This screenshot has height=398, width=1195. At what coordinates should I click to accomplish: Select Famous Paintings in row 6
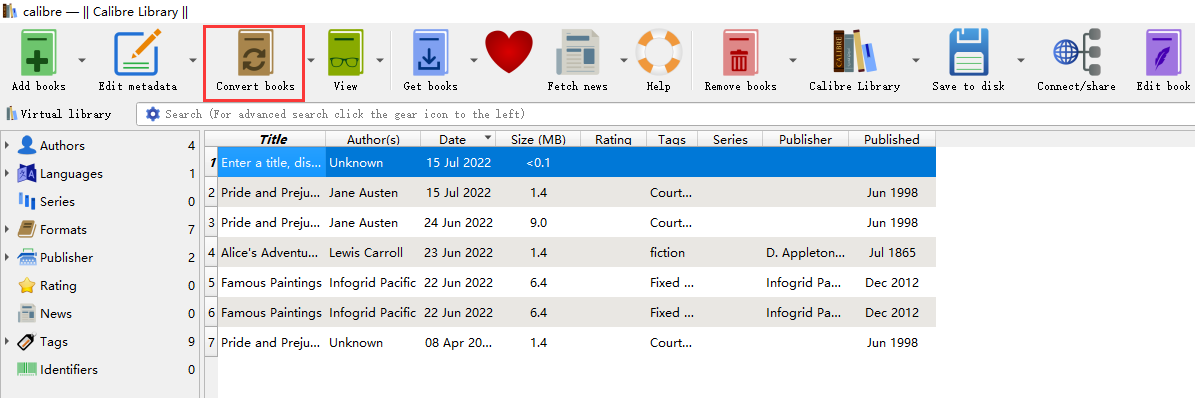[271, 313]
